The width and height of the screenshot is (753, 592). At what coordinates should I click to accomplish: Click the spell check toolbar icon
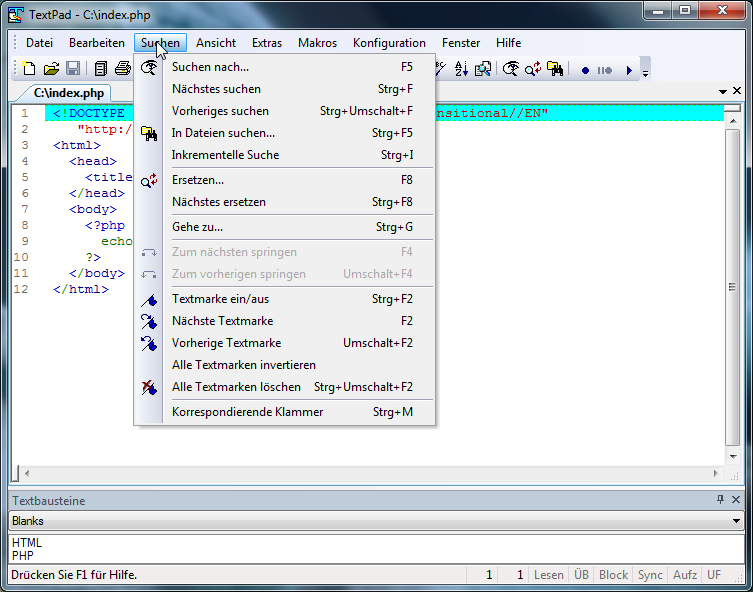[441, 69]
